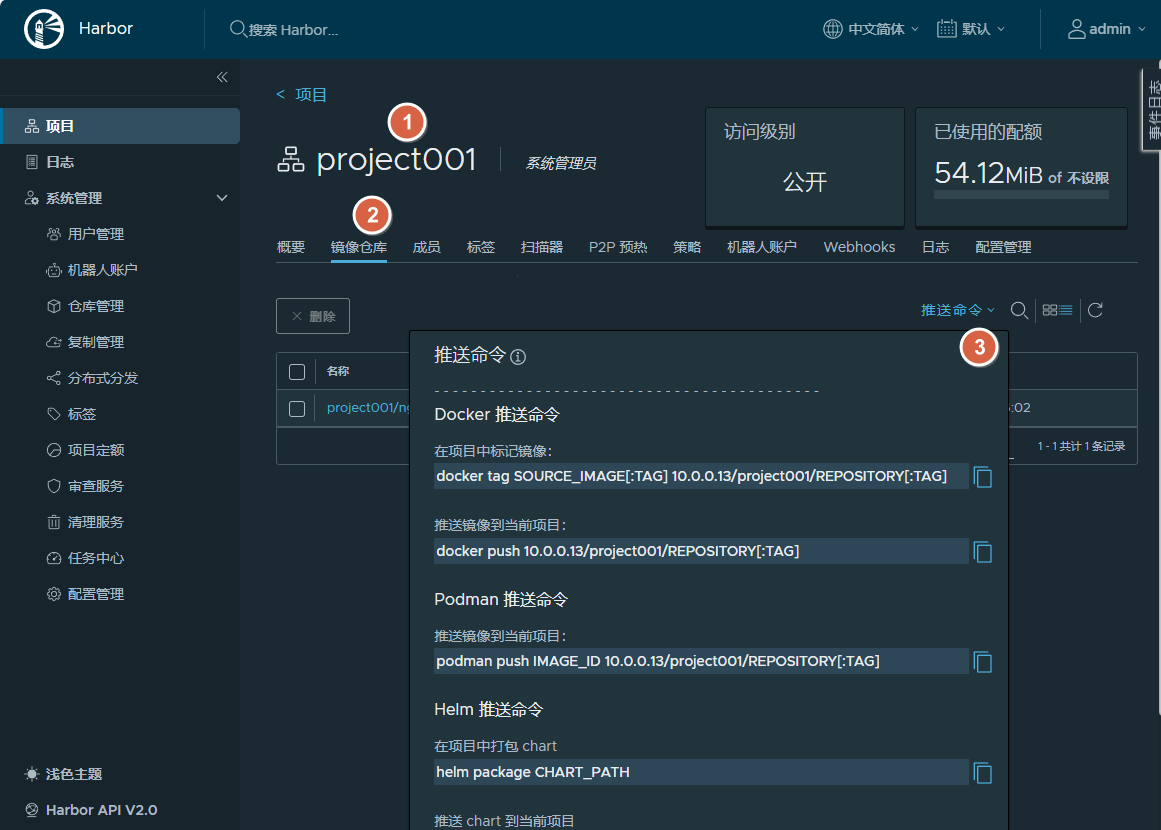Switch to the P2P 预热 tab
Viewport: 1161px width, 830px height.
[618, 247]
